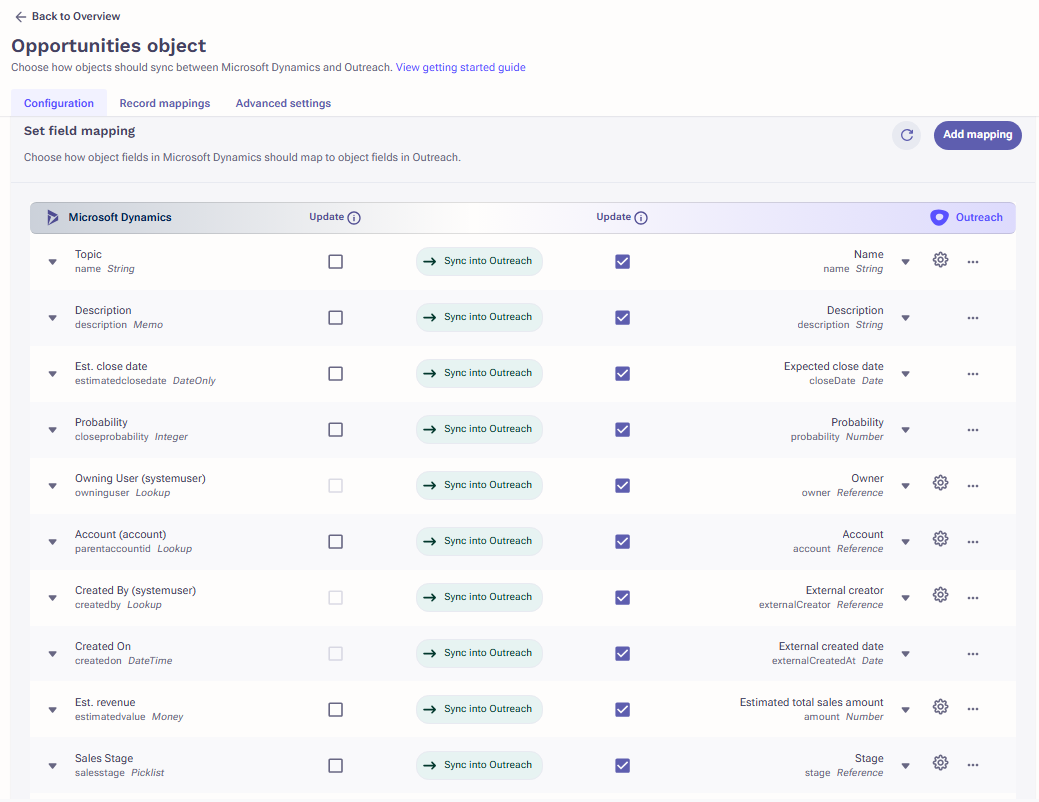
Task: Enable Dynamics update checkbox for Probability
Action: click(336, 430)
